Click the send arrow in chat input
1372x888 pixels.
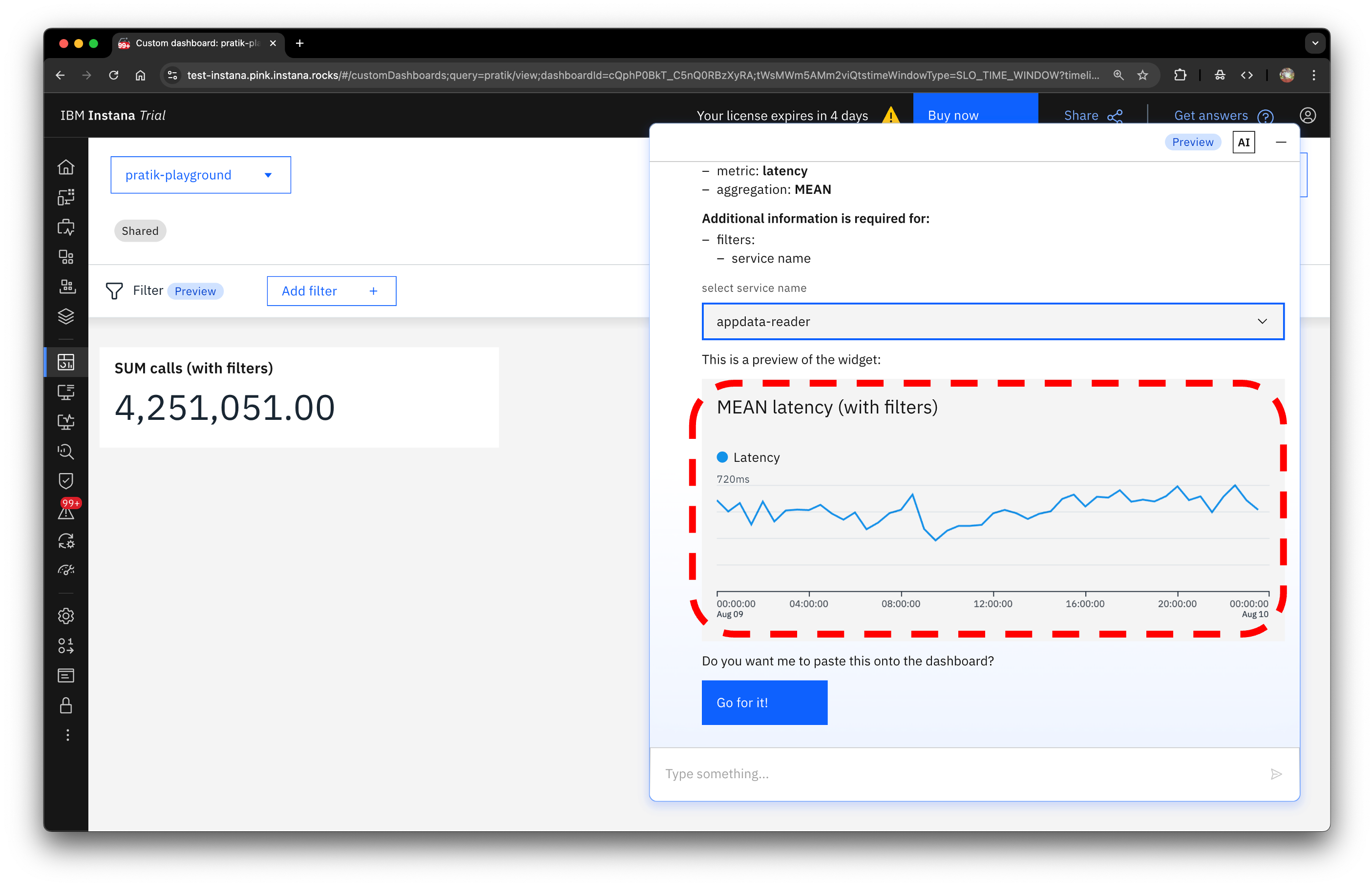click(x=1276, y=774)
